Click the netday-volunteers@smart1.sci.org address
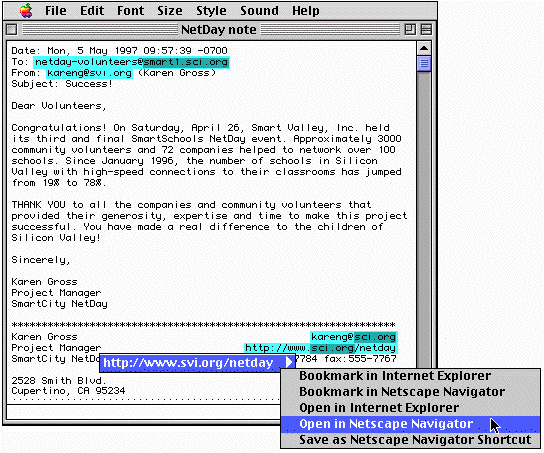Screen dimensions: 544x453 point(131,62)
